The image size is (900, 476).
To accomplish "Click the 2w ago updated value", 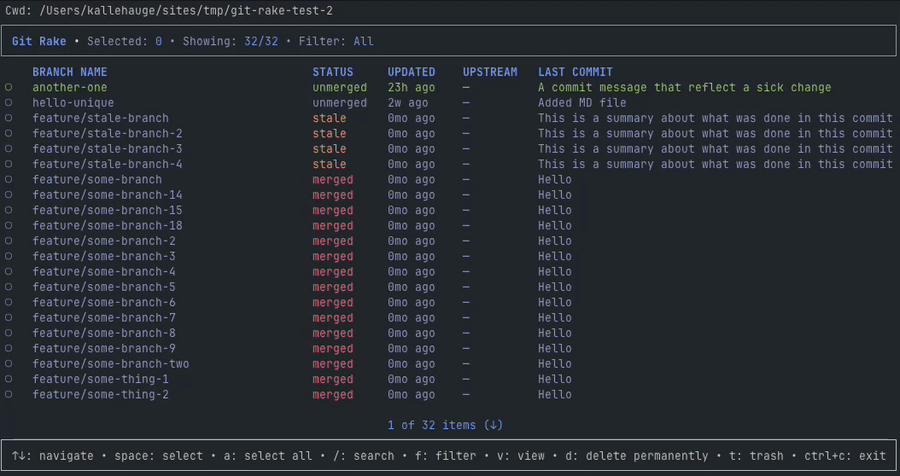I will point(408,103).
